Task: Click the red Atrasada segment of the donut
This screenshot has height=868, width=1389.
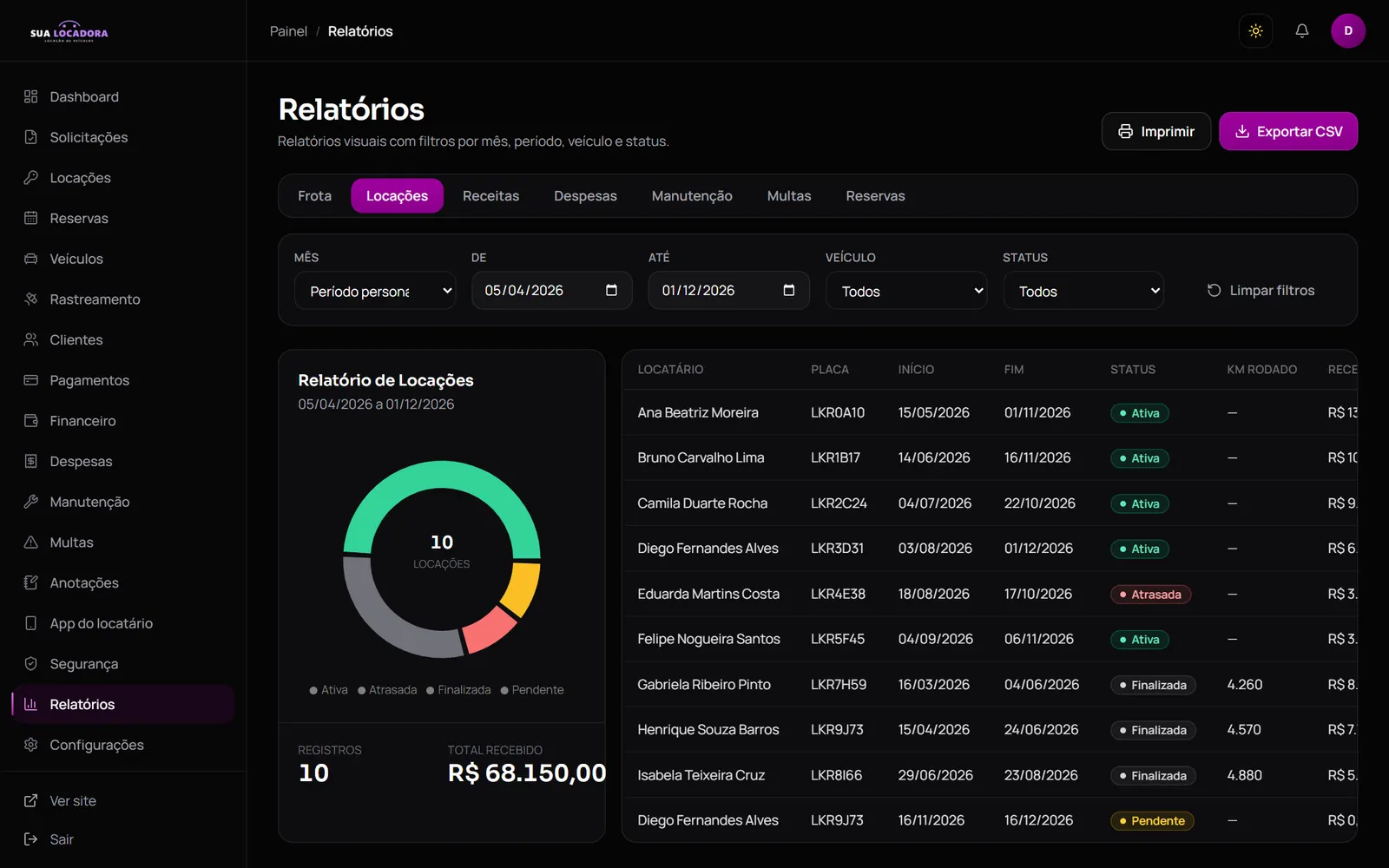Action: 489,629
